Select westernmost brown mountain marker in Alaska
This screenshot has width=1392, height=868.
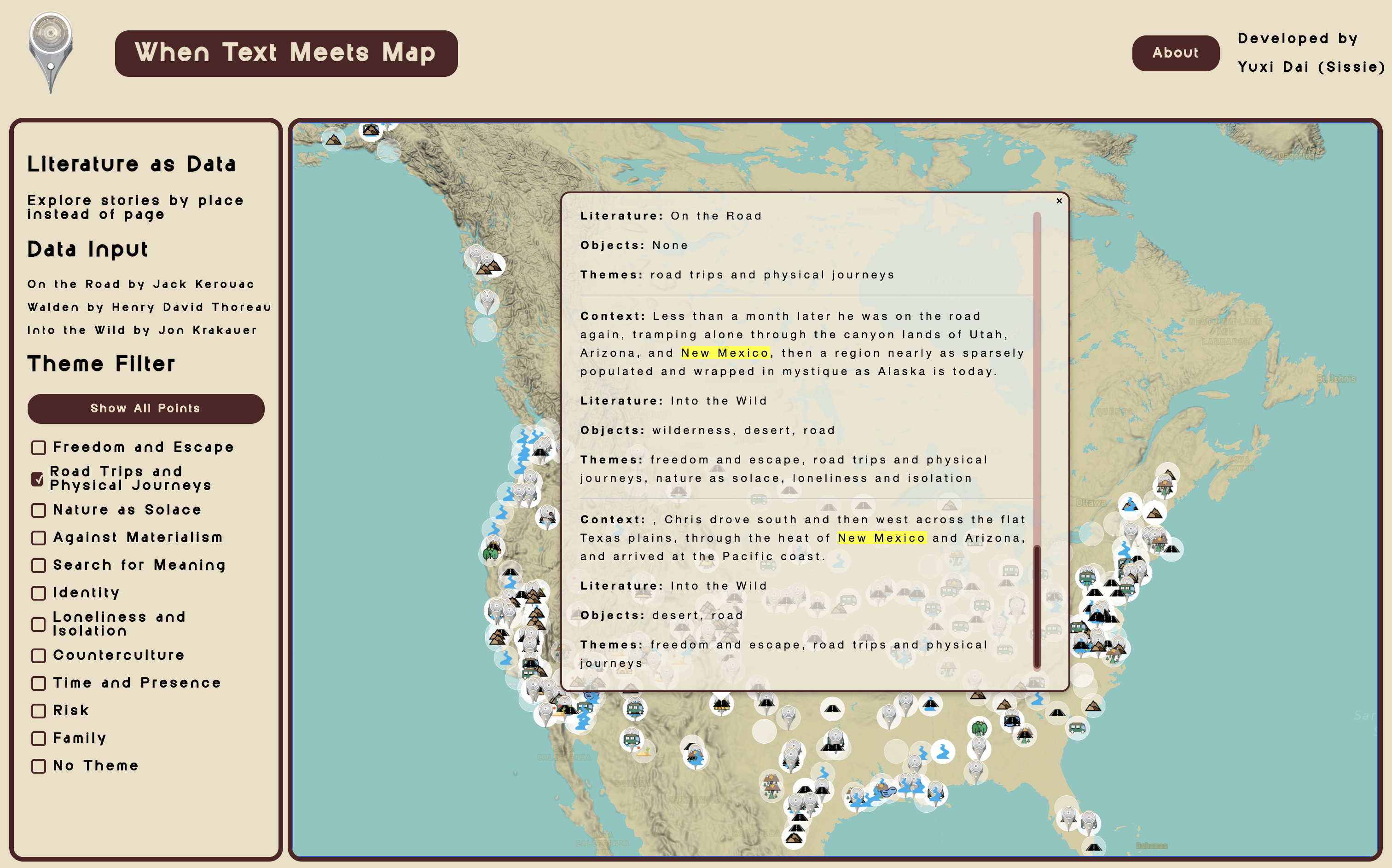(333, 139)
